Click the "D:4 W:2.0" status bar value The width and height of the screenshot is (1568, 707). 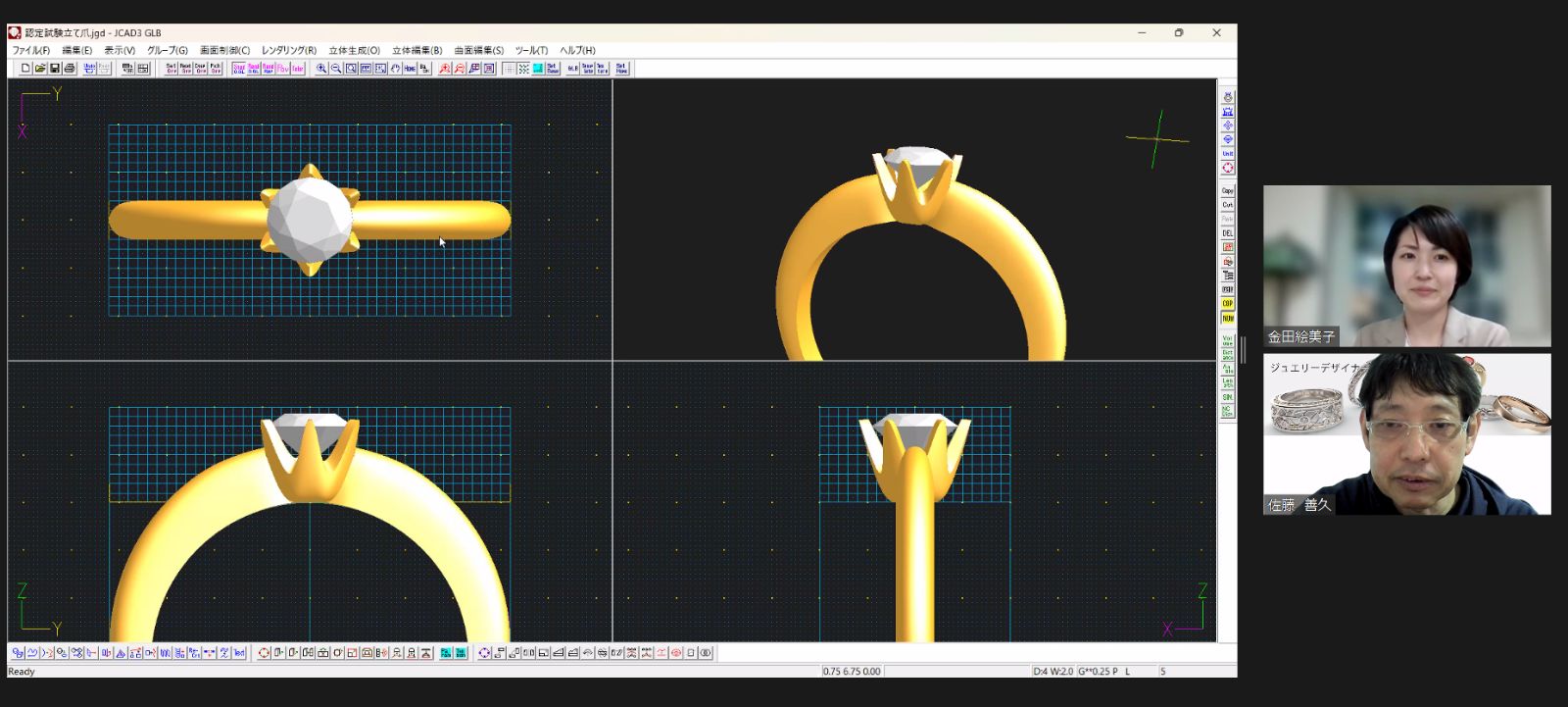click(x=1053, y=672)
